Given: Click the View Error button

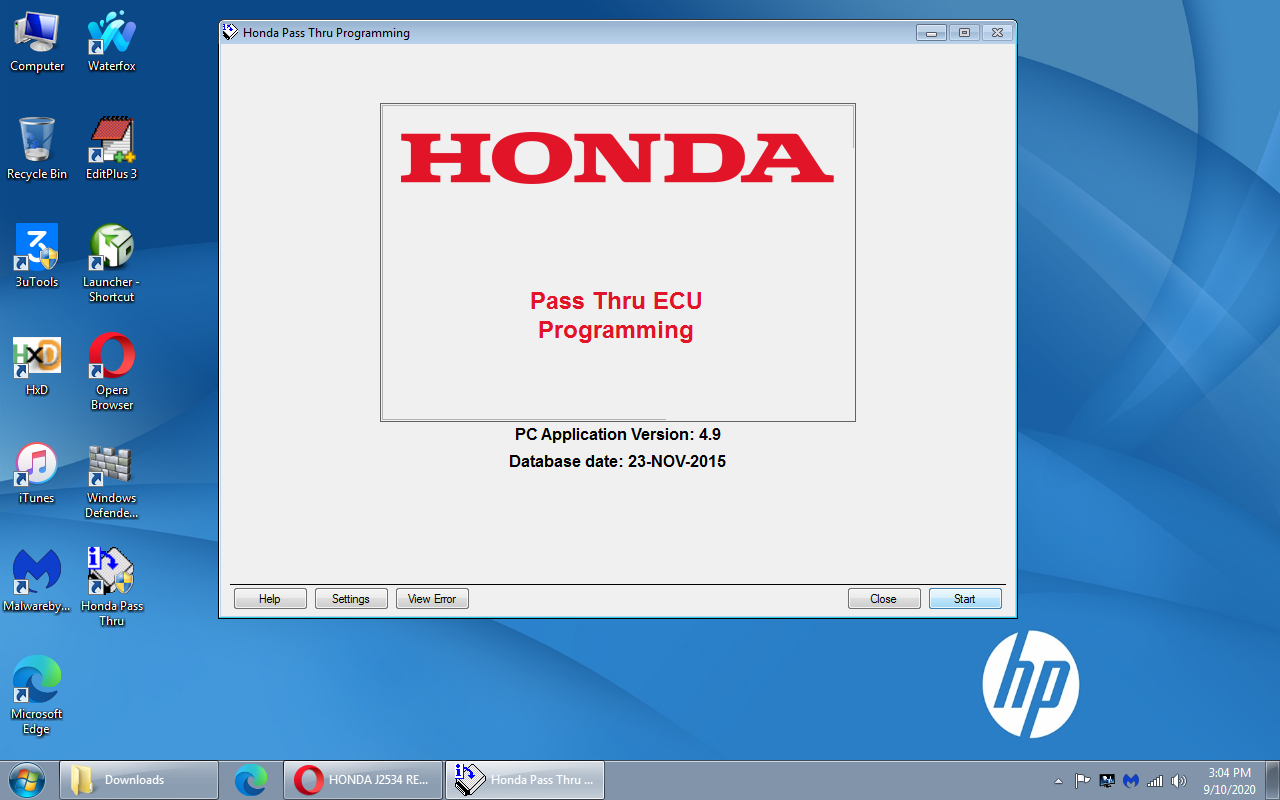Looking at the screenshot, I should click(432, 599).
